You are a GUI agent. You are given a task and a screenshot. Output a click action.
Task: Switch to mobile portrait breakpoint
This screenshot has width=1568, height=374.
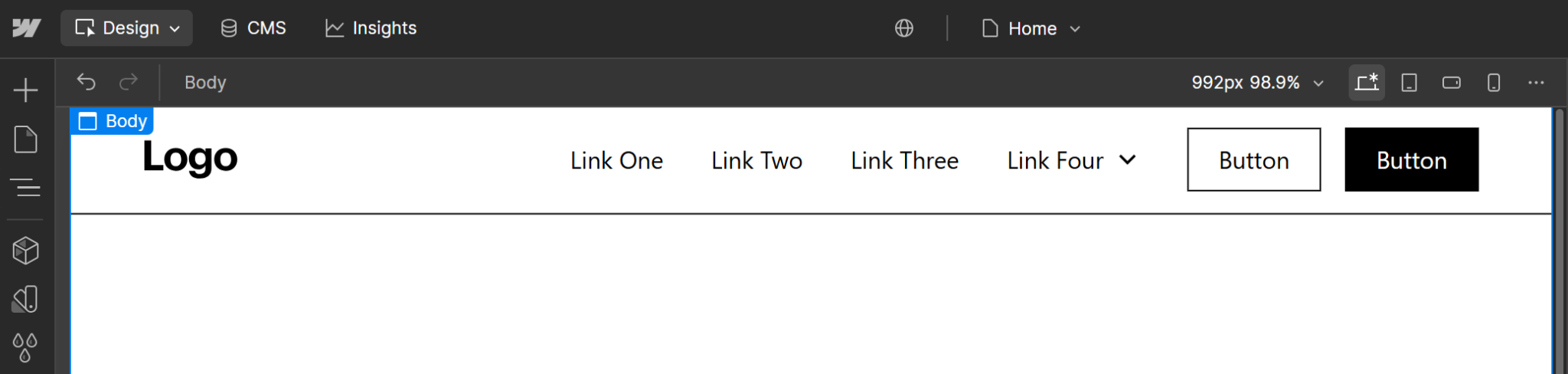tap(1493, 82)
